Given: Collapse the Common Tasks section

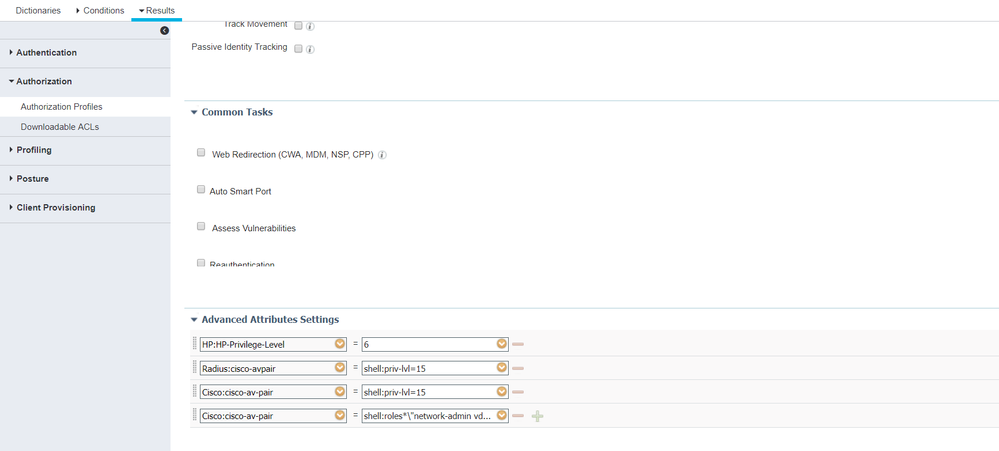Looking at the screenshot, I should pos(194,112).
